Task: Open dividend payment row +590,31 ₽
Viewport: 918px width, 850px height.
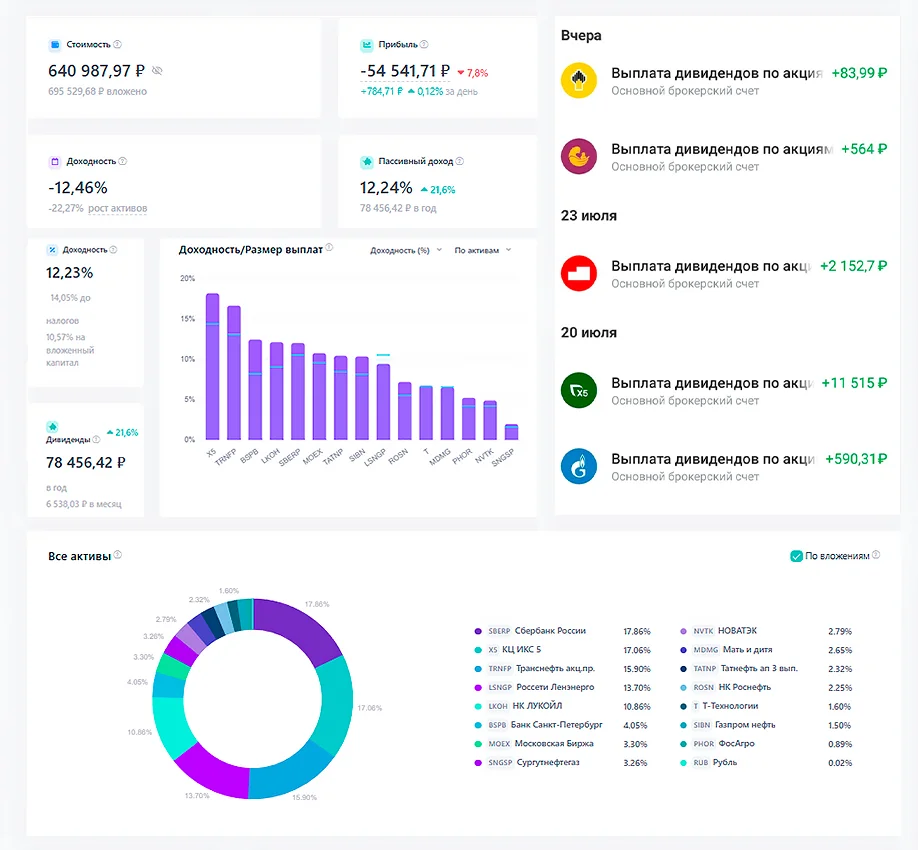Action: tap(724, 467)
